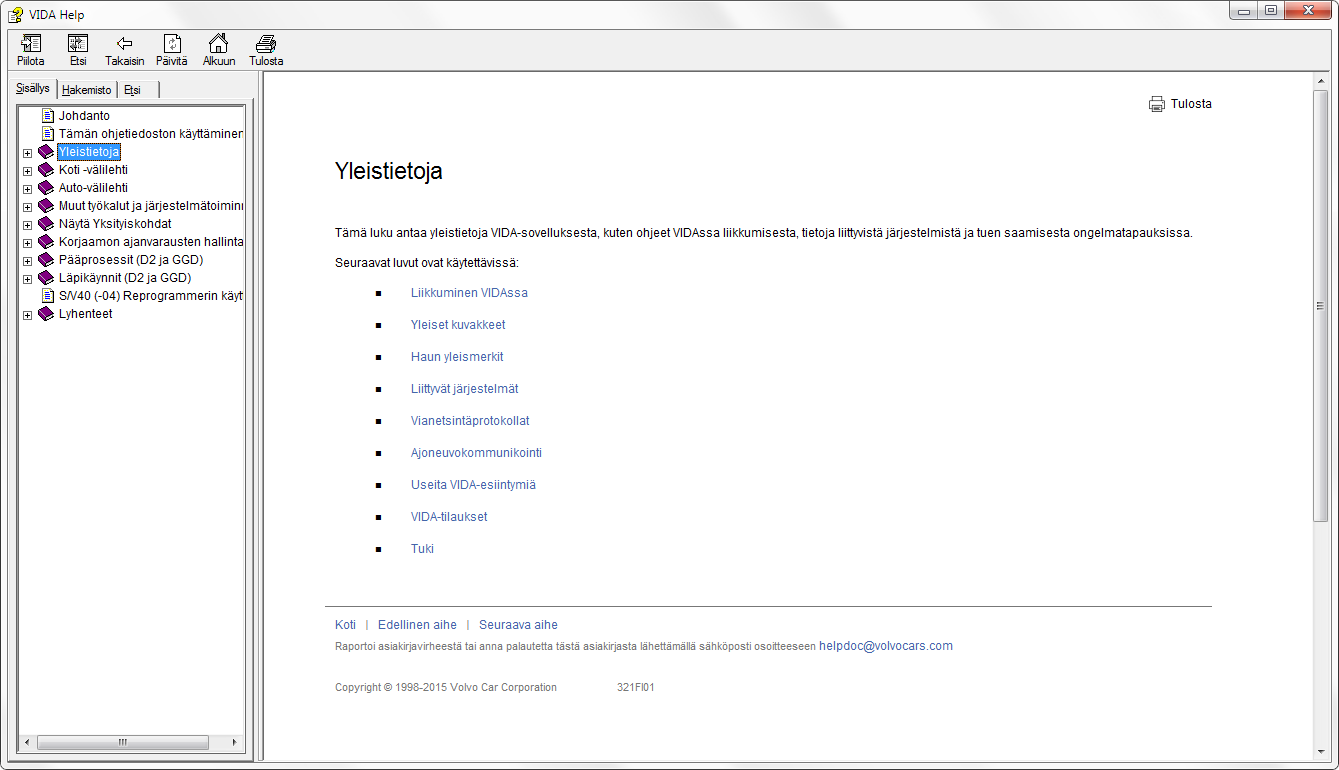Go to Seuraava aihe link
Viewport: 1339px width, 770px height.
pyautogui.click(x=518, y=625)
